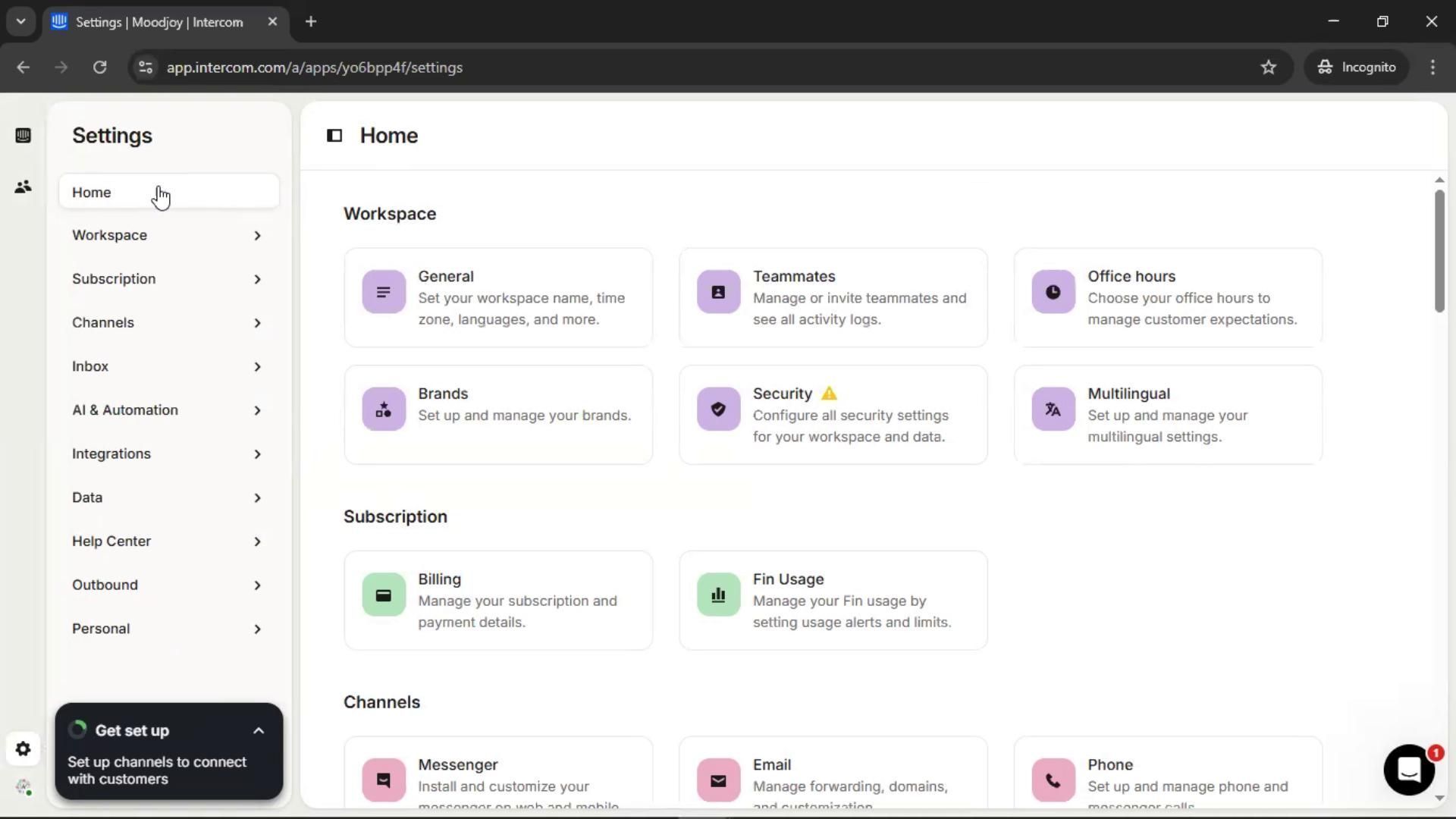Click the Multilingual translate icon
1456x819 pixels.
point(1053,409)
